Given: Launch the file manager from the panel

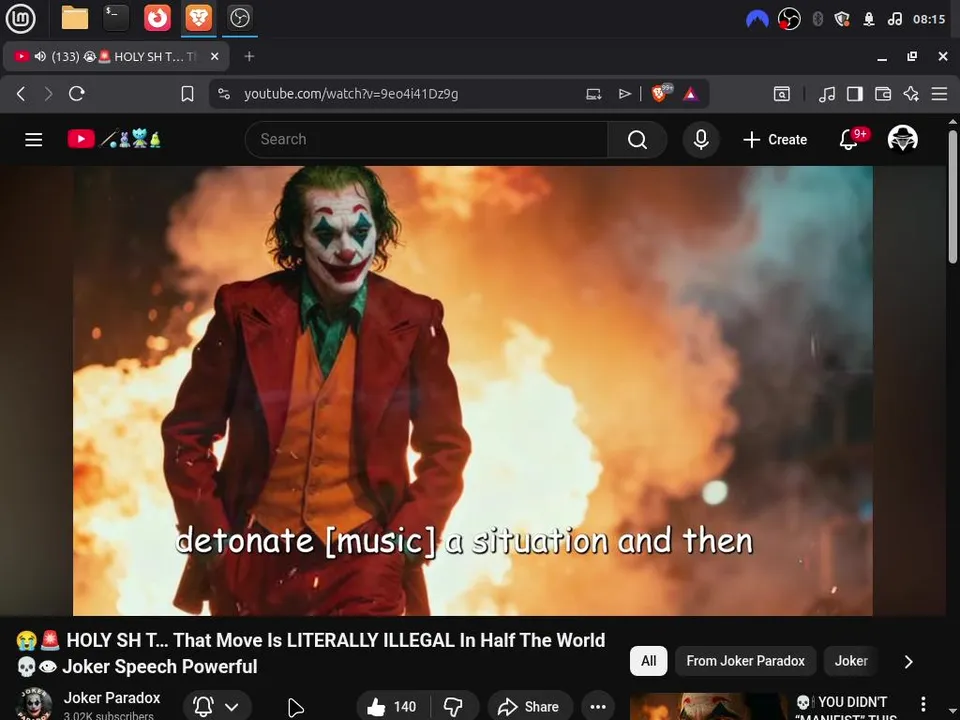Looking at the screenshot, I should [x=75, y=18].
